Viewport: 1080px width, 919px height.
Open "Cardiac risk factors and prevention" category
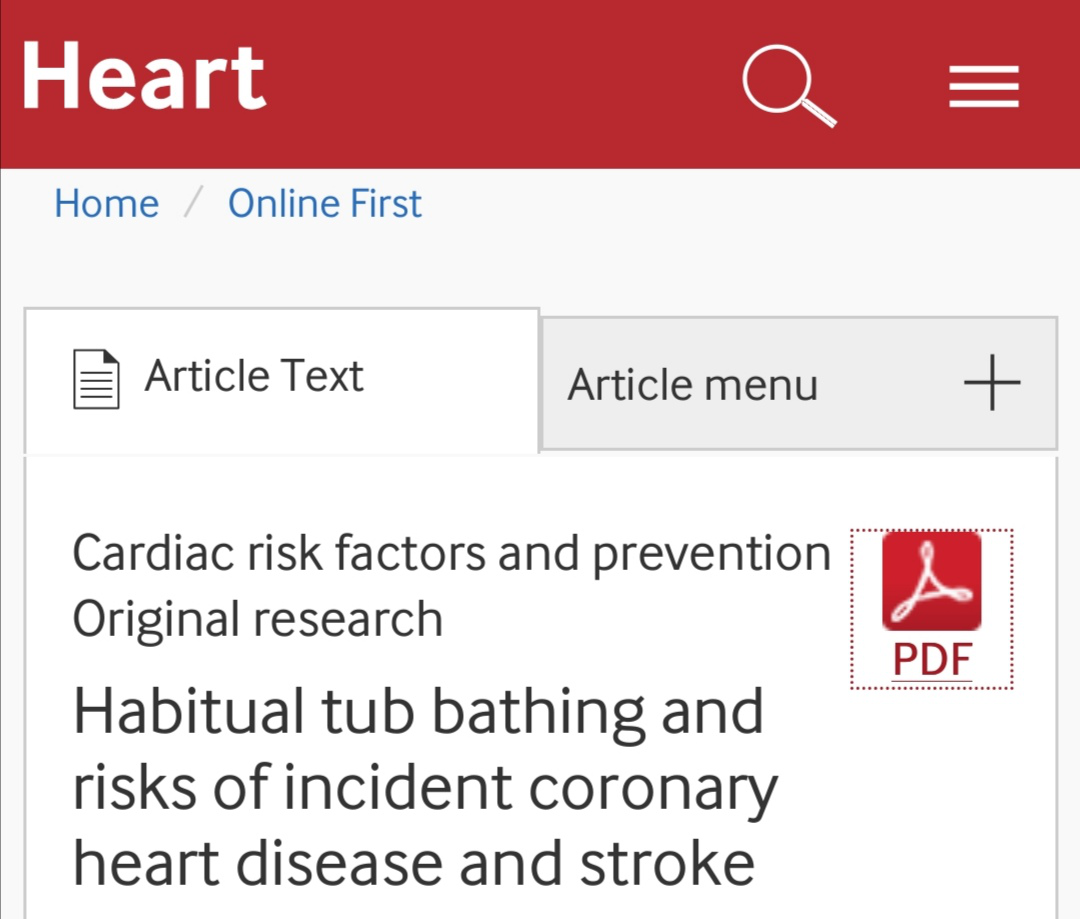(451, 553)
